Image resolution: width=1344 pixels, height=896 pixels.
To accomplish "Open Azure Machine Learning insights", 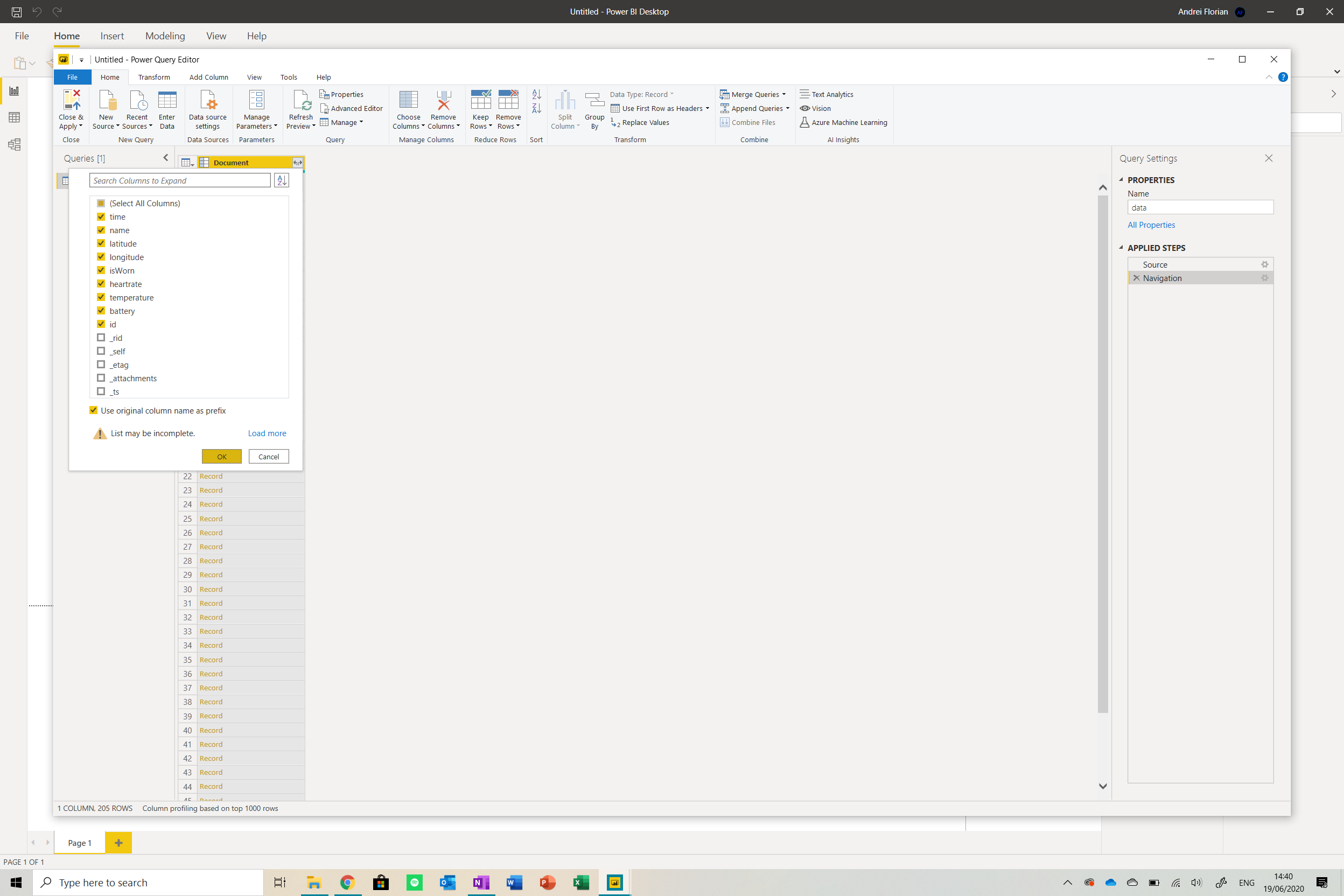I will [x=844, y=122].
